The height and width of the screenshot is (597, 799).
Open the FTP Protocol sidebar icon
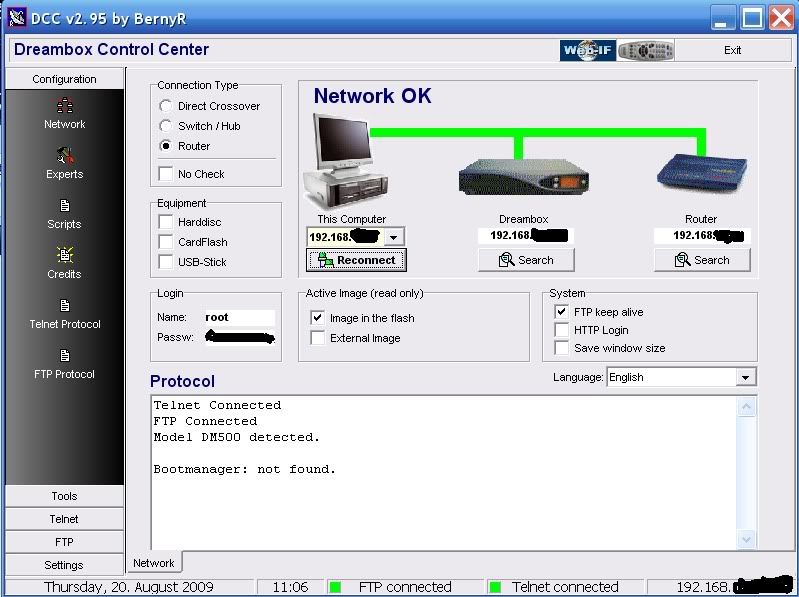pos(65,355)
